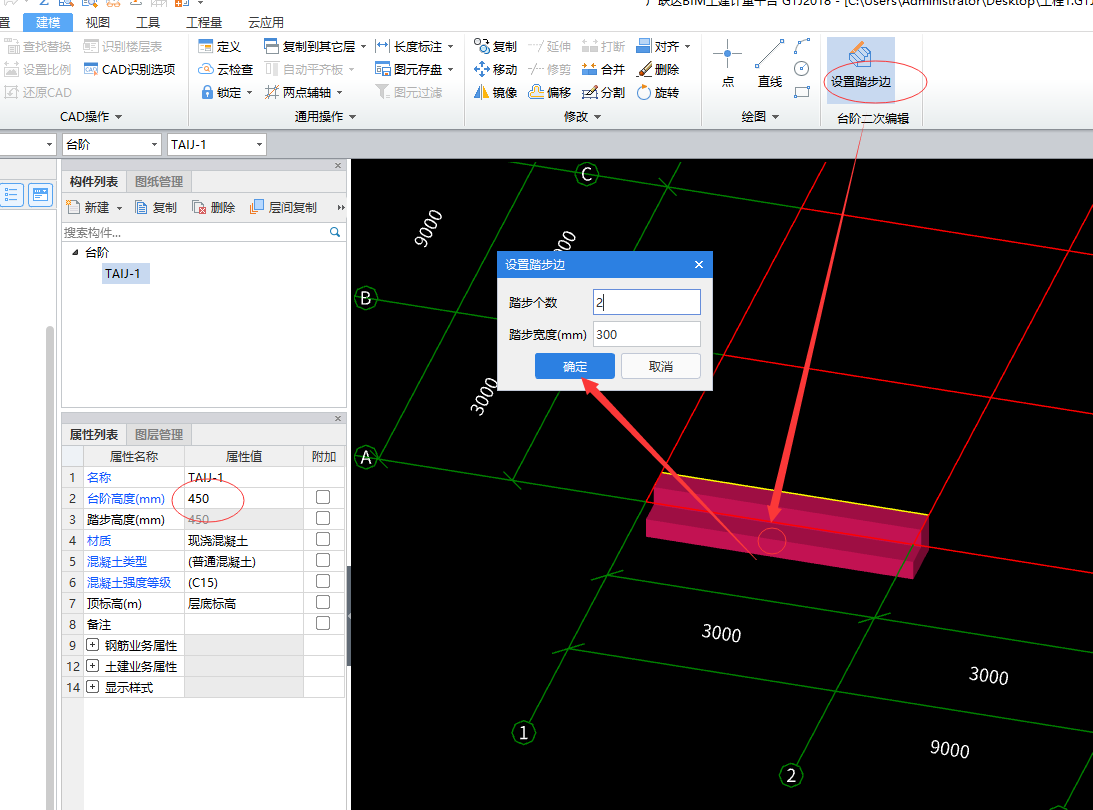Toggle 附加 checkbox for 备注 row
The image size is (1093, 810).
(x=323, y=622)
